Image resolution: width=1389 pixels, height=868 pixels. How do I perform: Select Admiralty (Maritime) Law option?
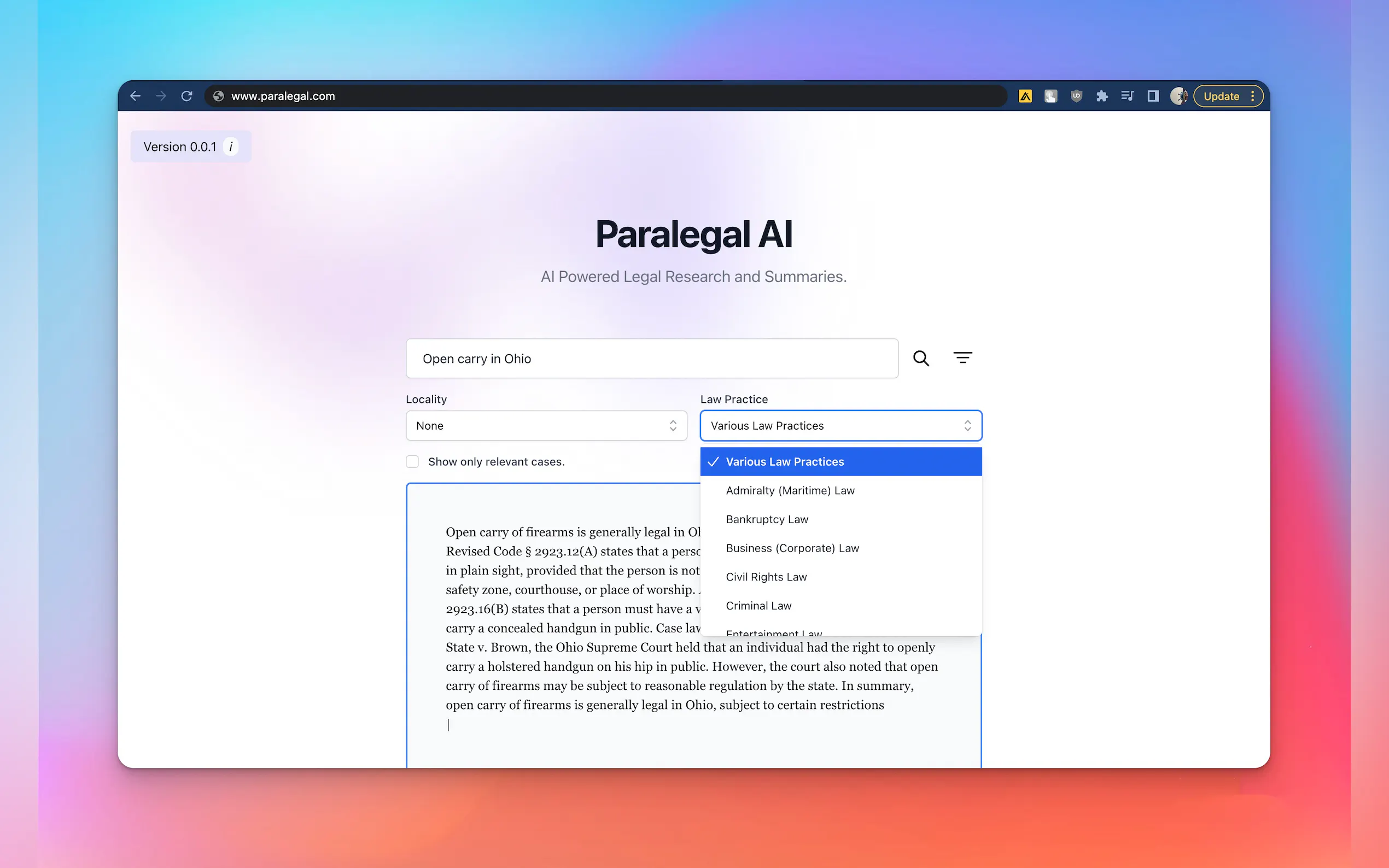(790, 490)
